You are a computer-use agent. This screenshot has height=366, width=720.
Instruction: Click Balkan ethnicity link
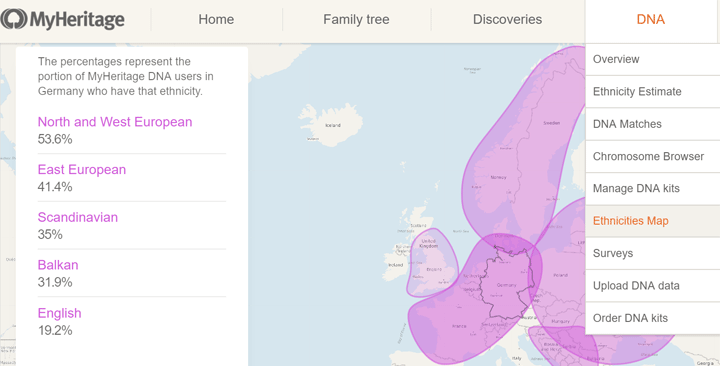(58, 265)
